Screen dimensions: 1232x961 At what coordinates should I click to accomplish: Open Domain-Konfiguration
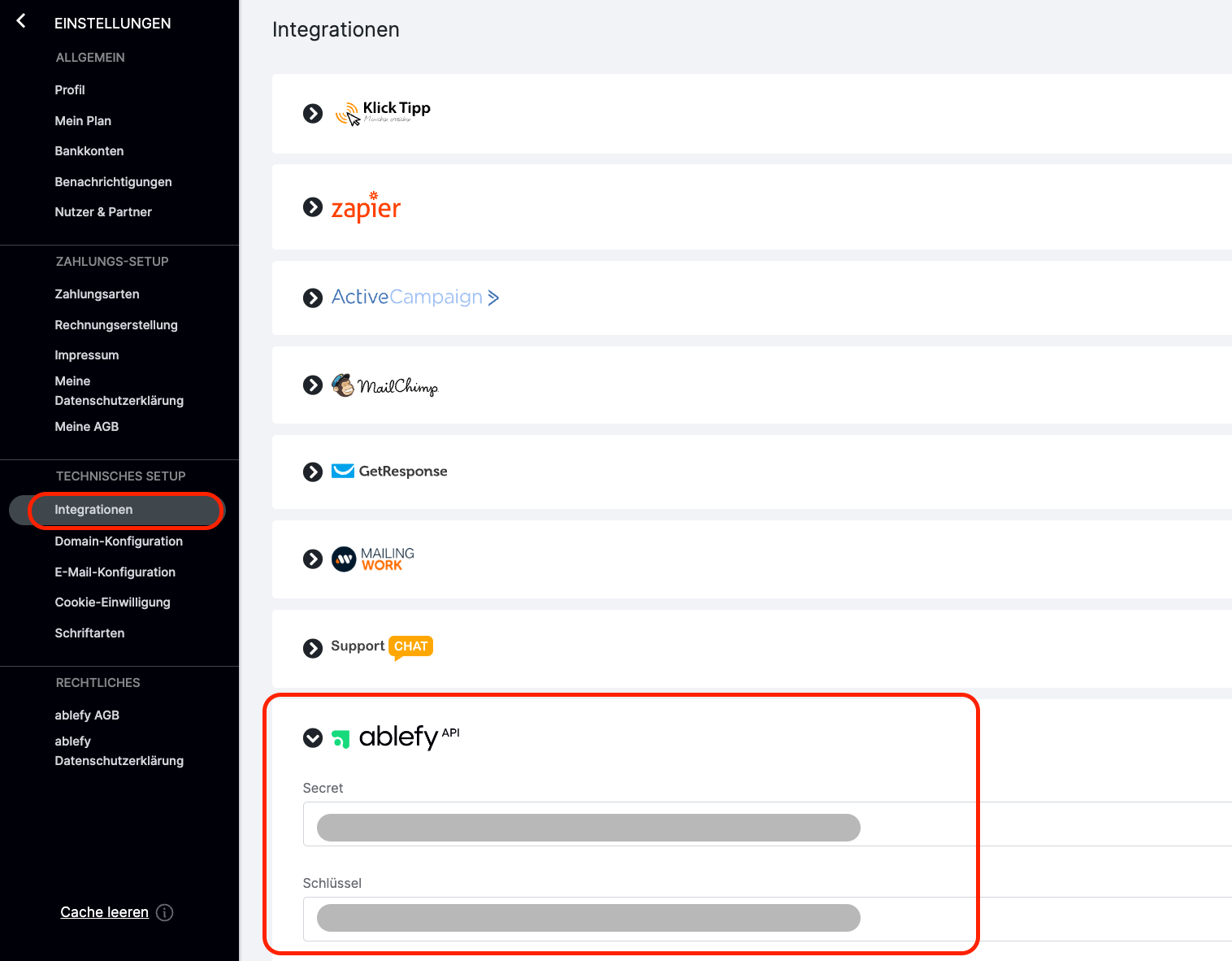point(119,541)
